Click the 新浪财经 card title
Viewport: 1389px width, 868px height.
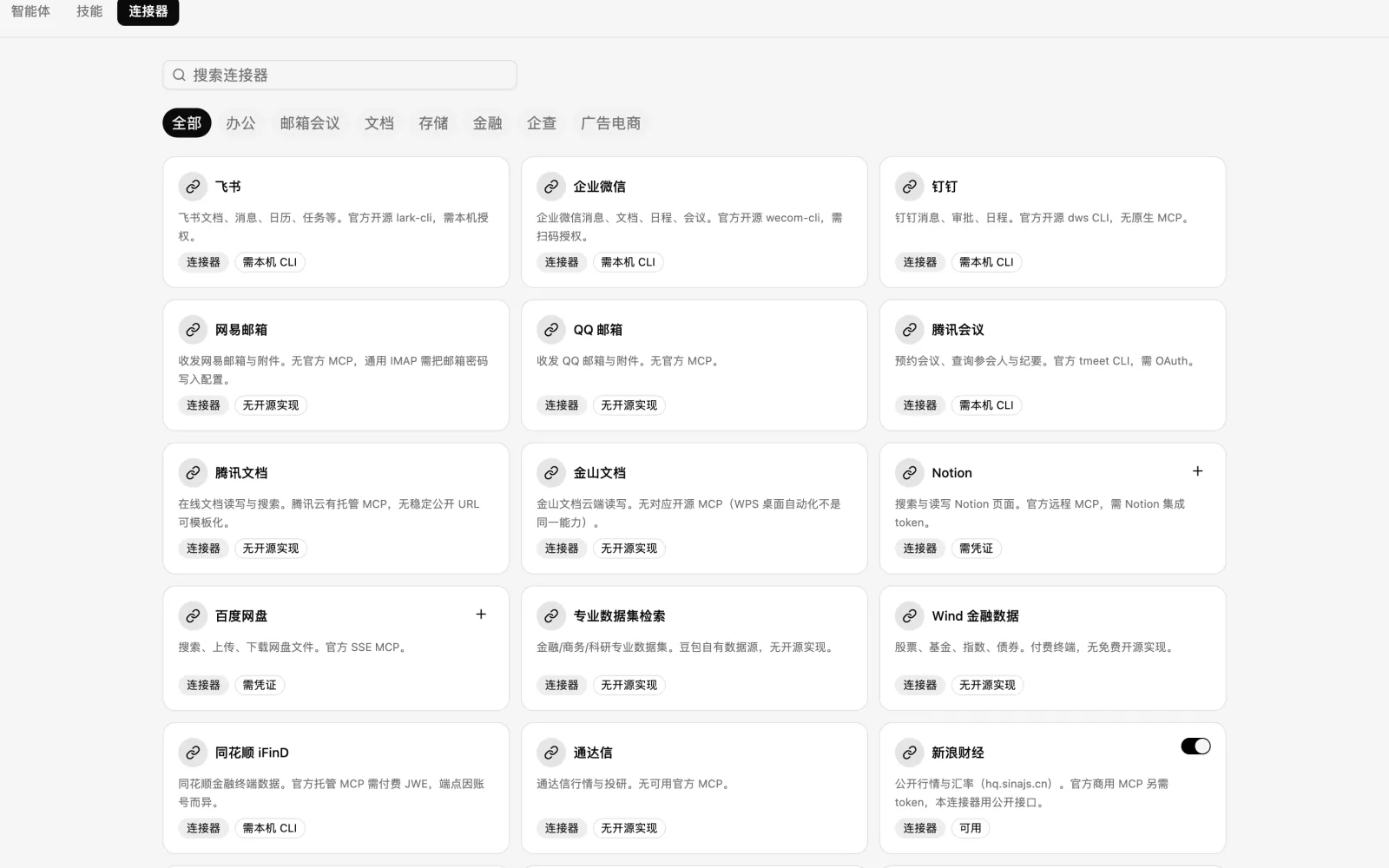(x=958, y=753)
